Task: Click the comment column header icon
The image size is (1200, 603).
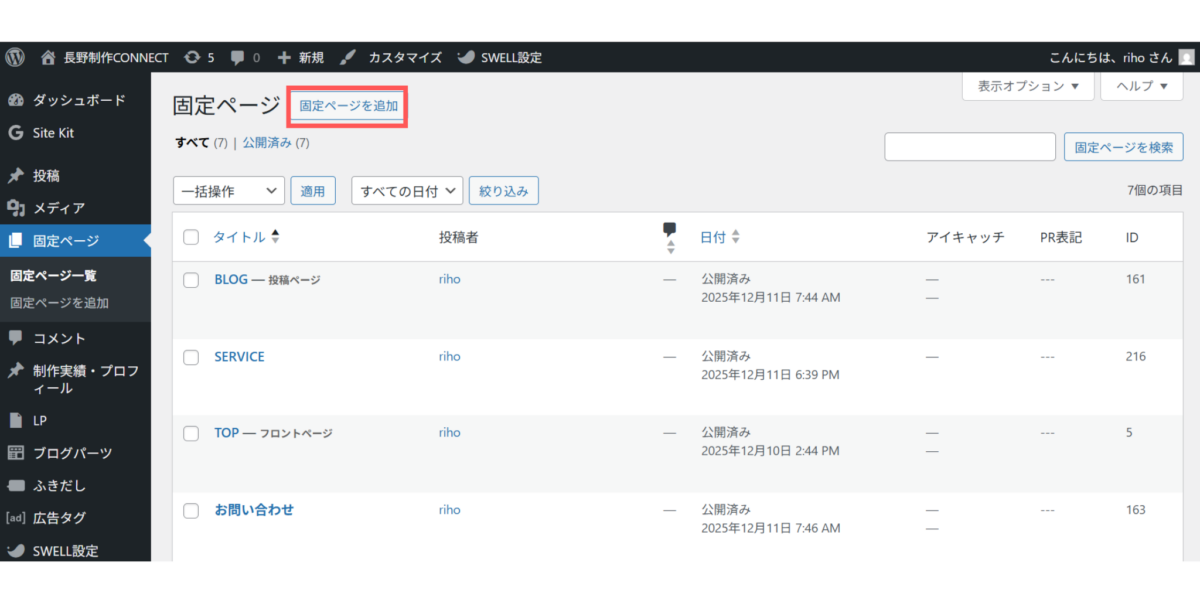Action: point(670,230)
